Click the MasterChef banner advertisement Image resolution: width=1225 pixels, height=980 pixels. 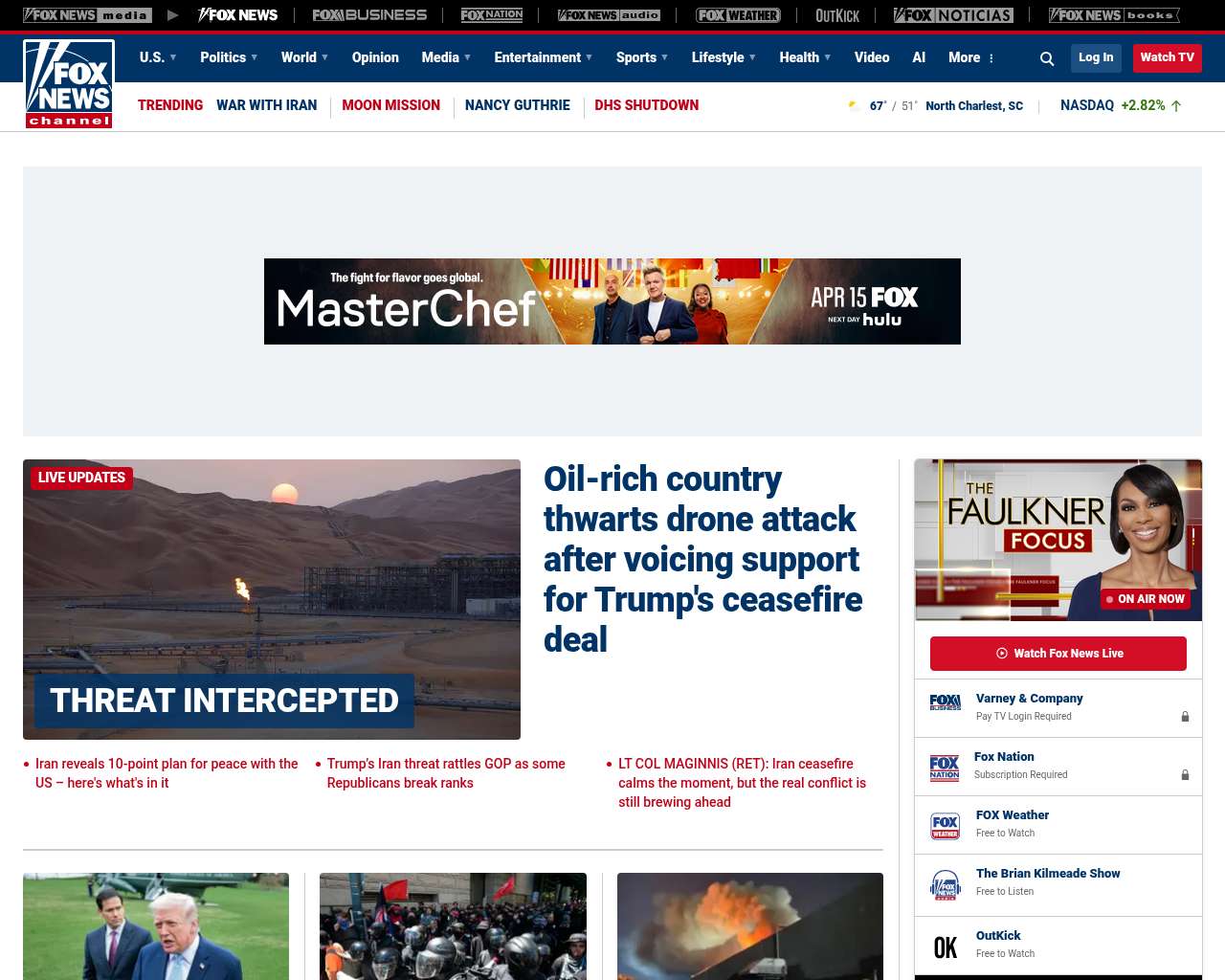tap(612, 301)
